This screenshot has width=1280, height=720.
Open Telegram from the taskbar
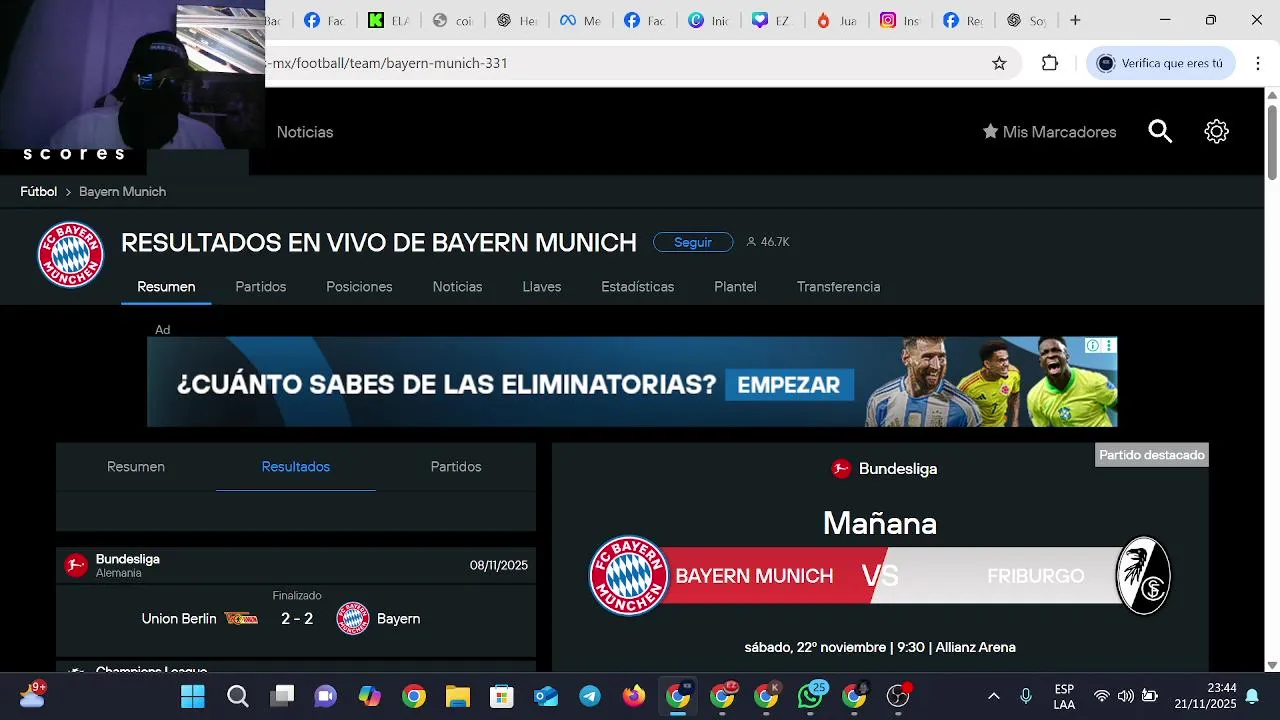click(590, 696)
